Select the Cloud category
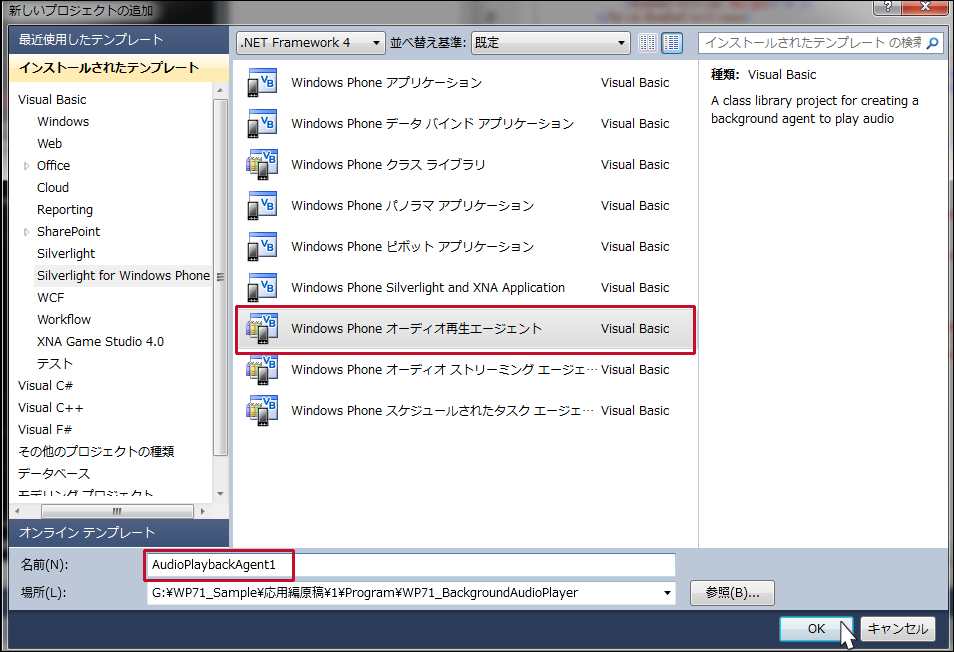The width and height of the screenshot is (954, 652). click(53, 187)
